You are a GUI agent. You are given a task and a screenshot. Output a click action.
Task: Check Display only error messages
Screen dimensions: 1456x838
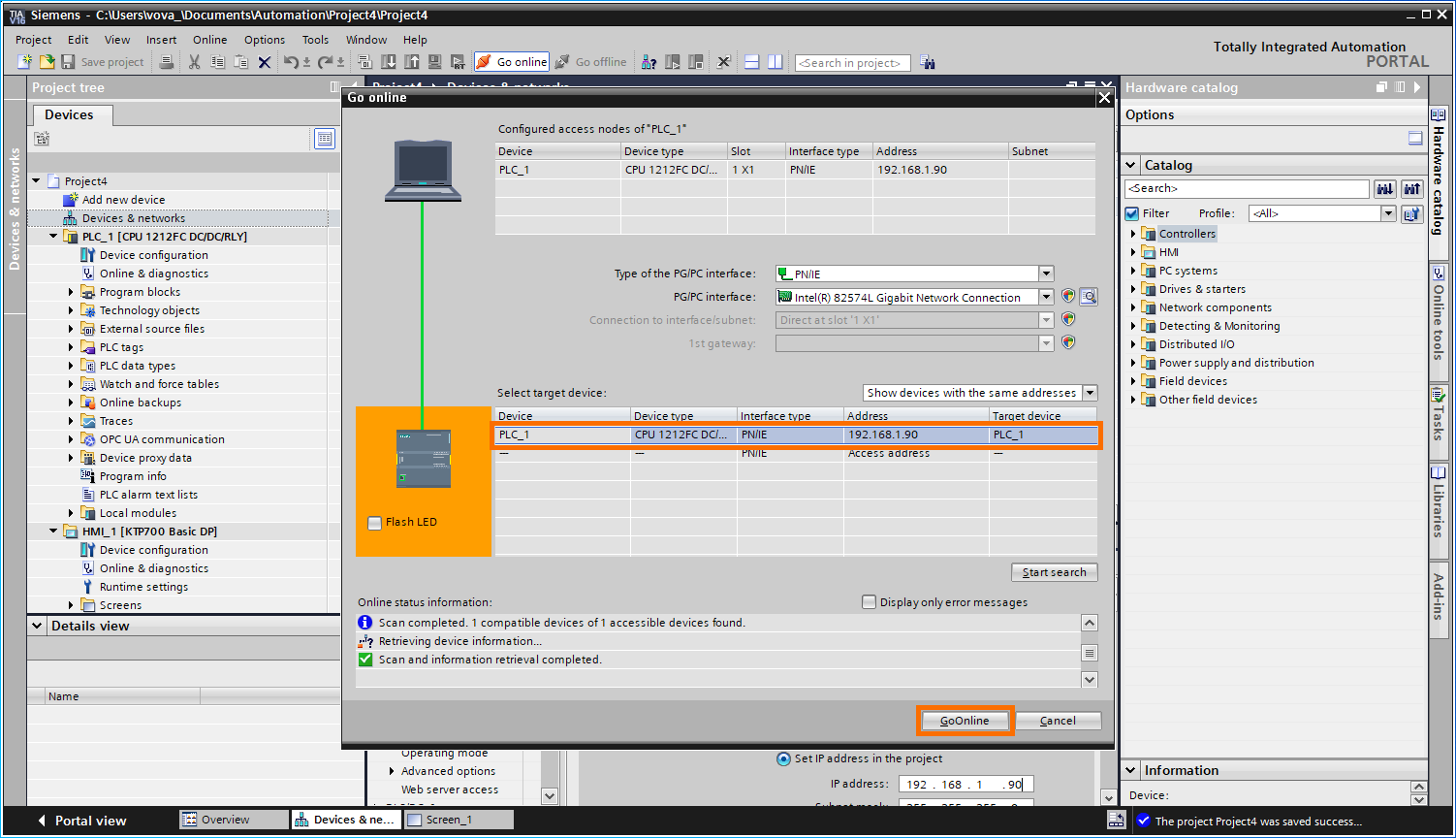(x=869, y=601)
